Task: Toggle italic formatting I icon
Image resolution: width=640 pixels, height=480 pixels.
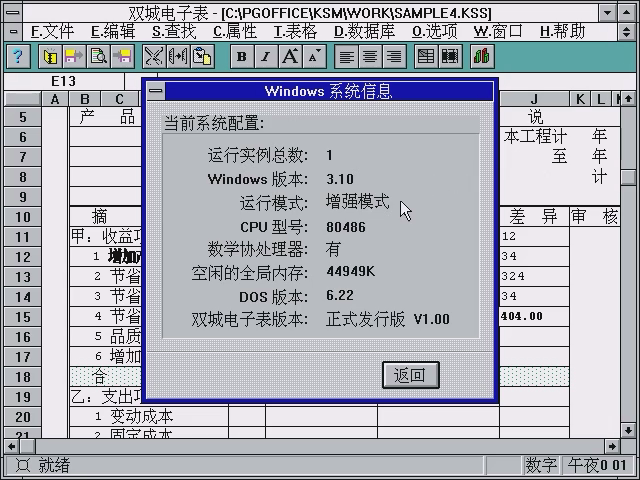Action: pos(266,56)
